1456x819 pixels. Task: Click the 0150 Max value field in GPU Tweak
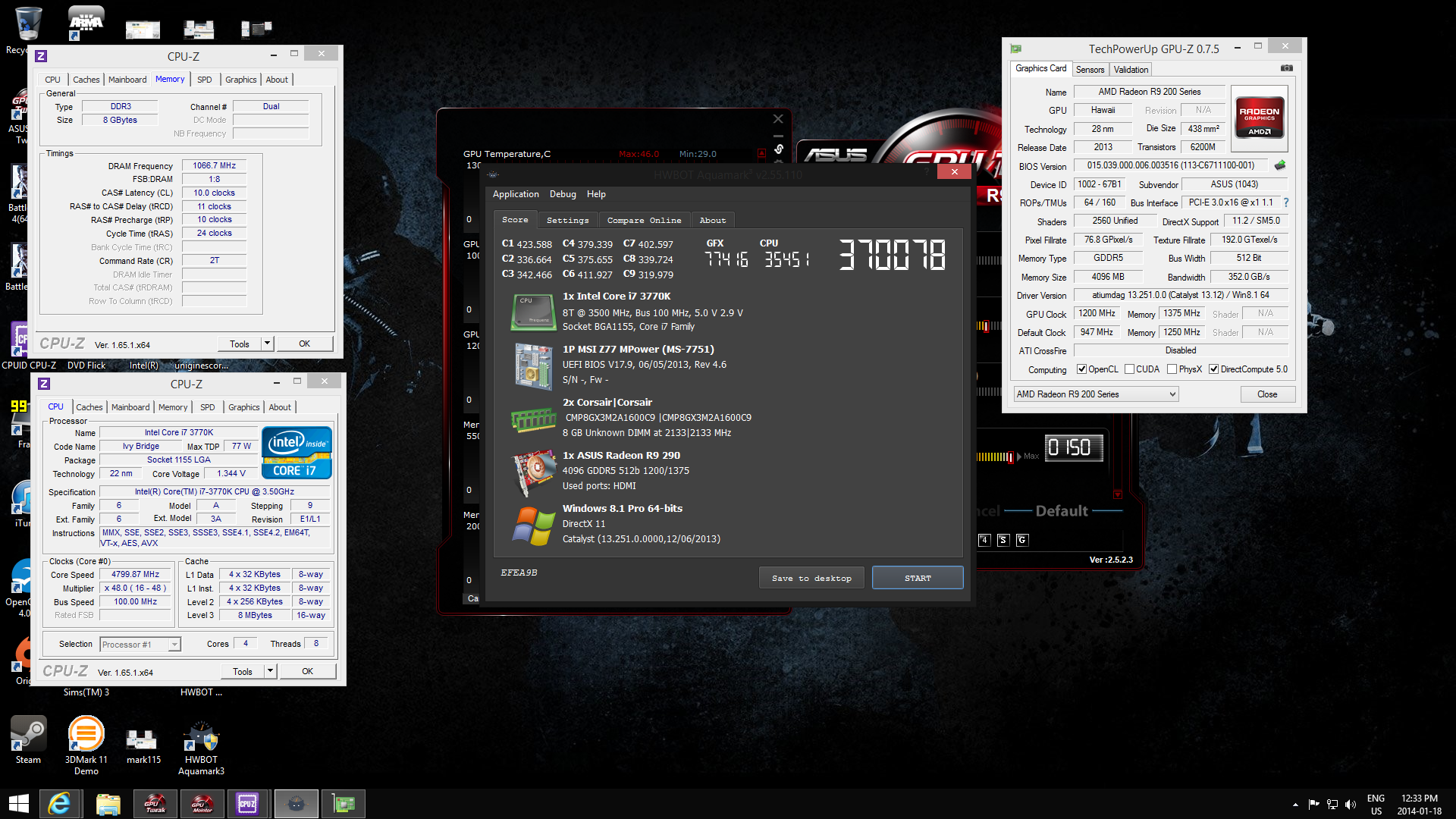1073,448
